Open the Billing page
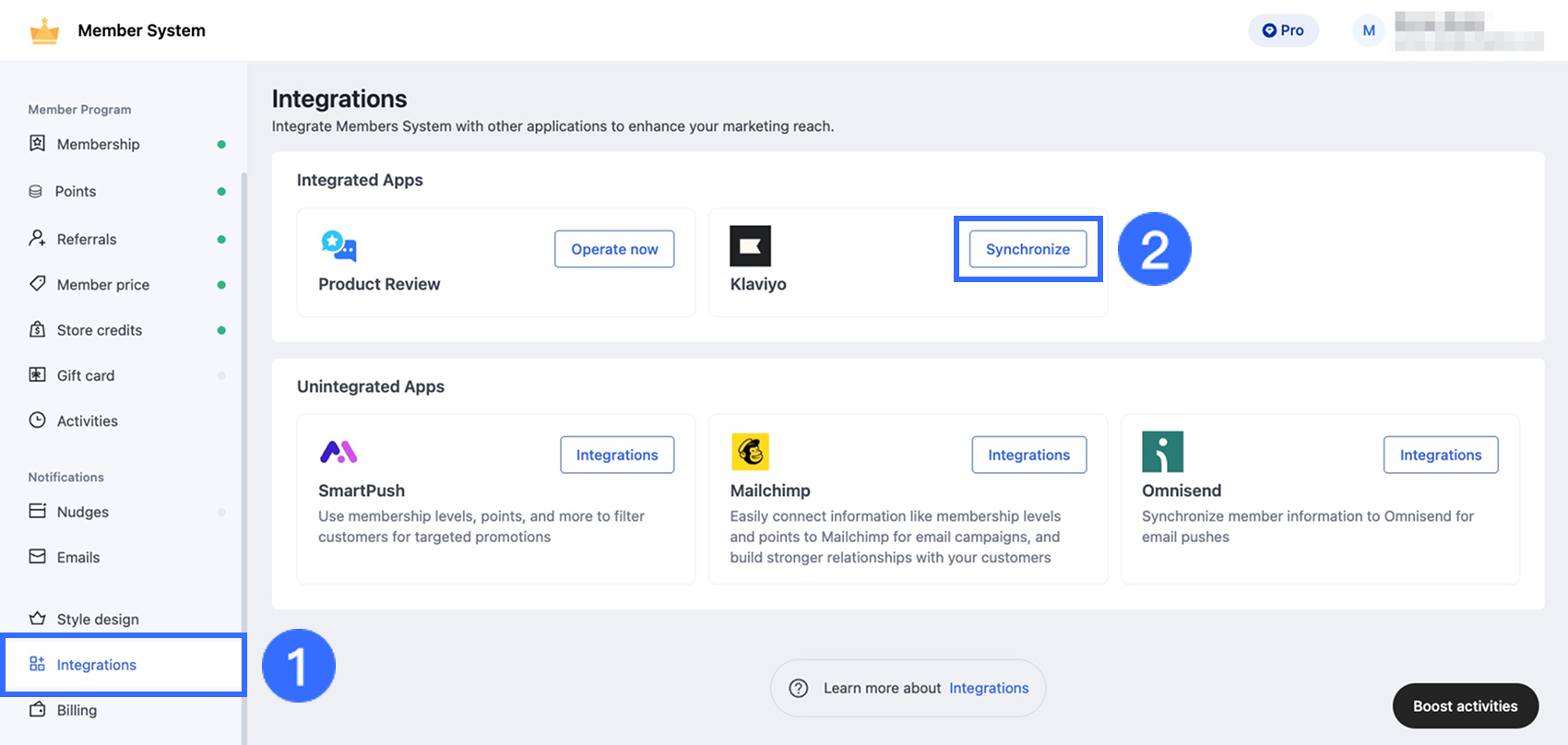The width and height of the screenshot is (1568, 745). pos(77,710)
